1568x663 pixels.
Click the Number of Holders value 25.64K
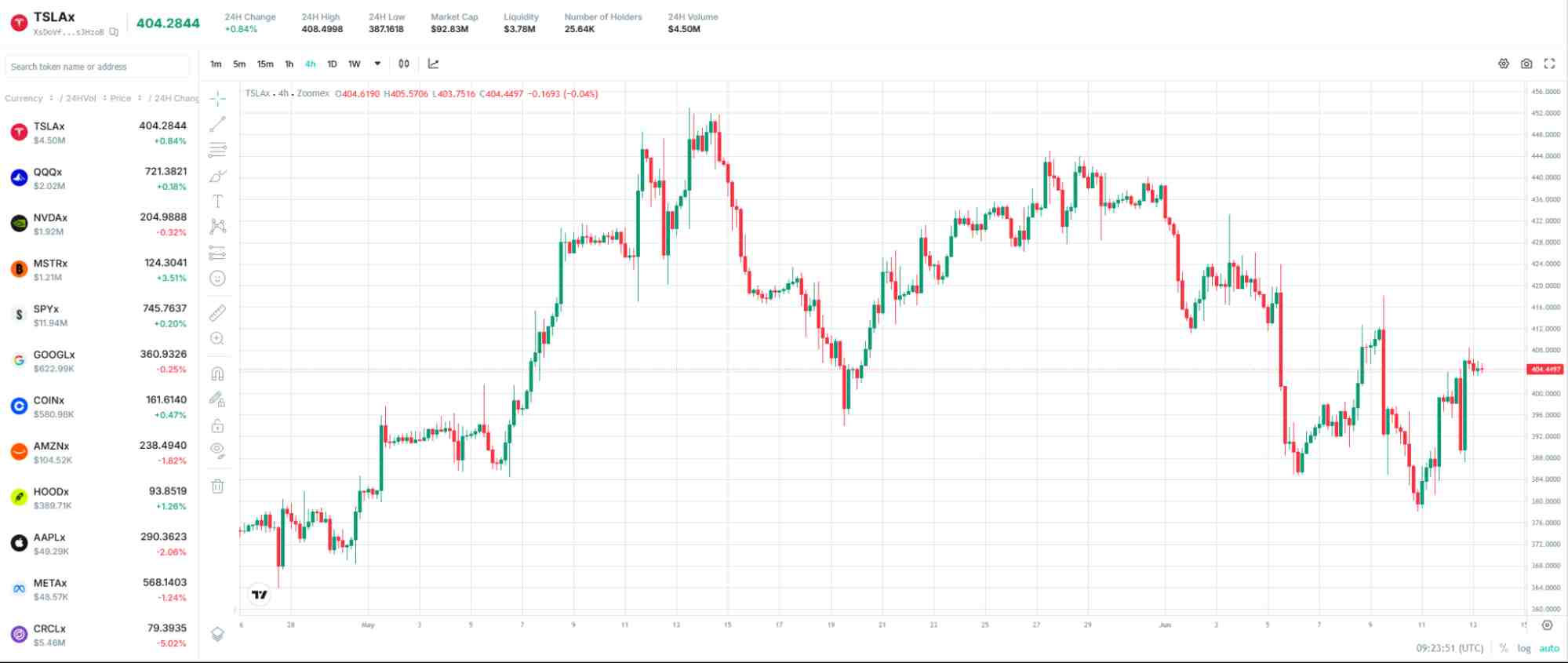[x=580, y=29]
